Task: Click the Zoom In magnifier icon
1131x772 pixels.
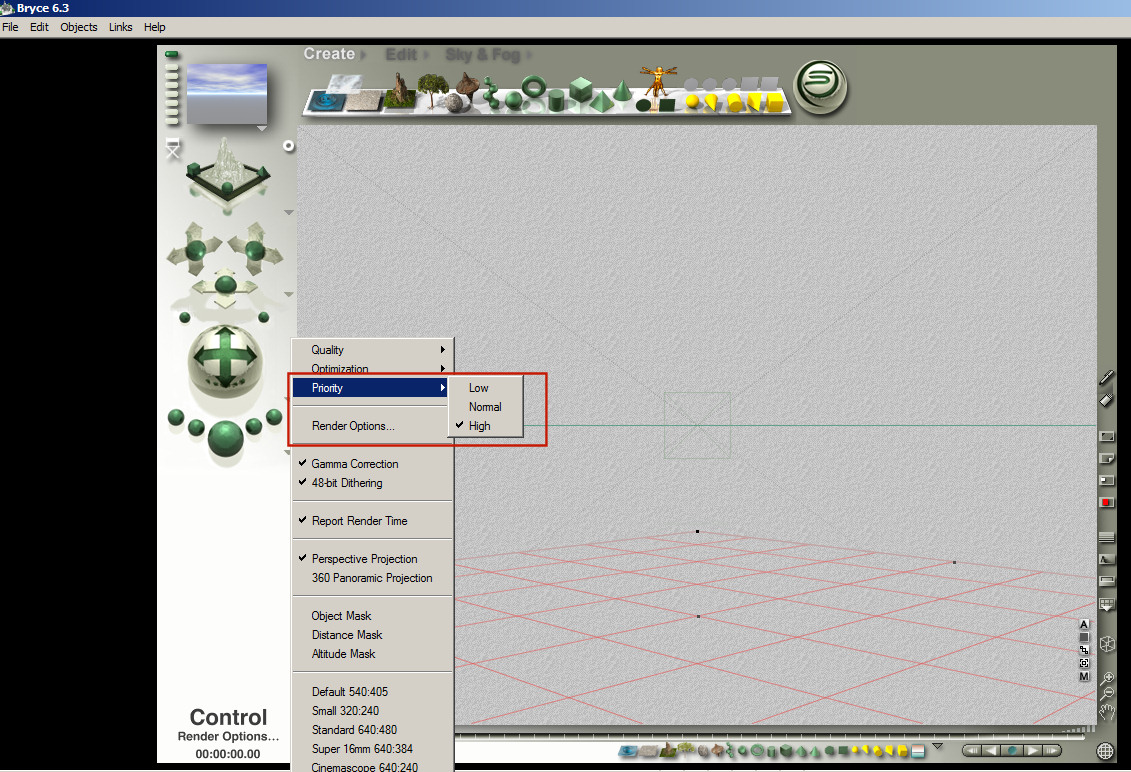Action: click(1106, 678)
